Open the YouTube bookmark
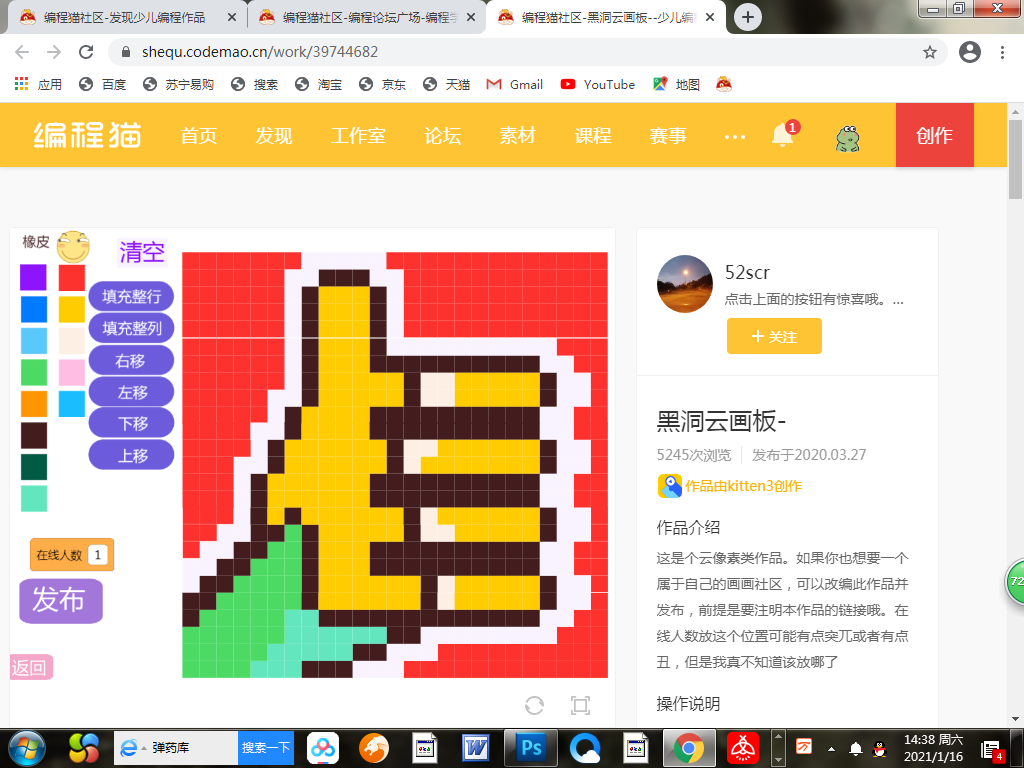1024x768 pixels. [598, 84]
